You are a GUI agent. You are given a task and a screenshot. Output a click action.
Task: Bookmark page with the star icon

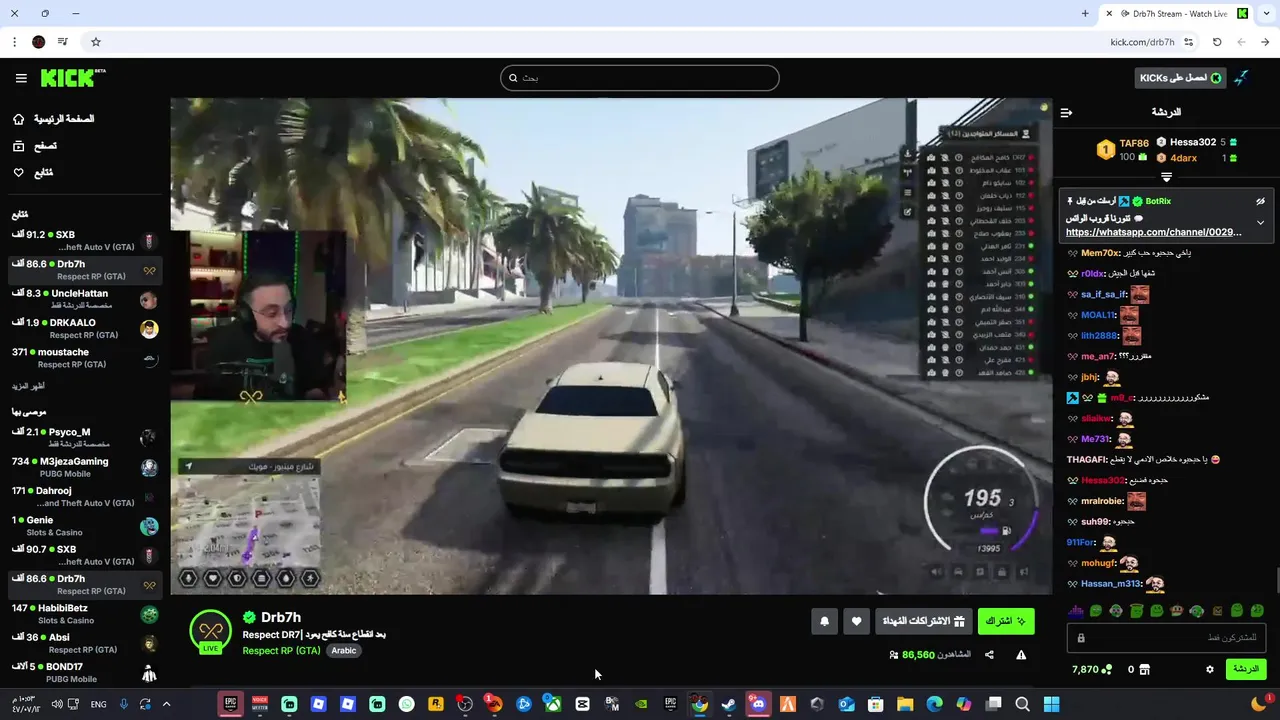[96, 42]
